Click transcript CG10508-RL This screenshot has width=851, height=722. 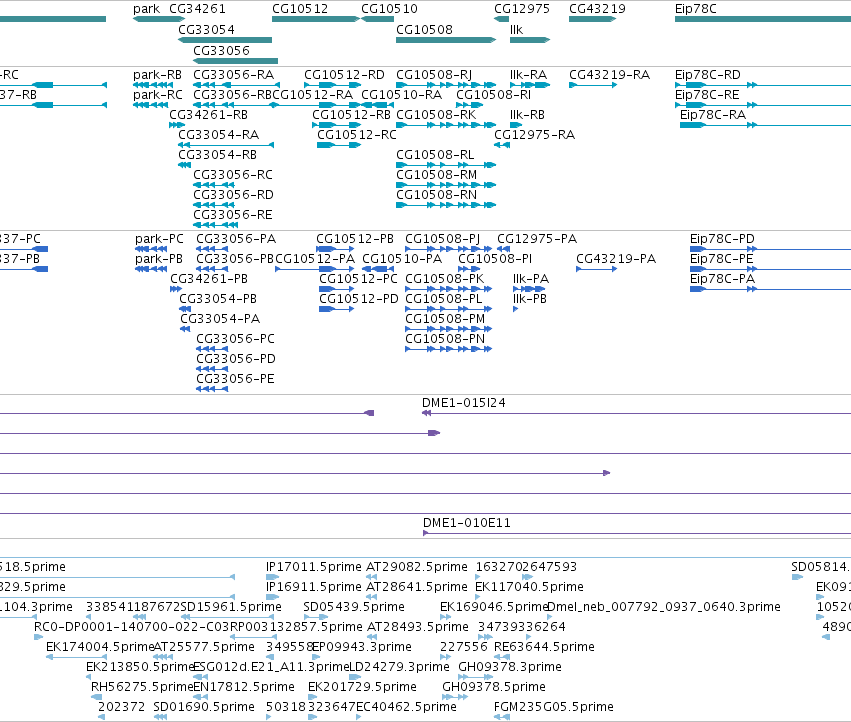tap(435, 155)
